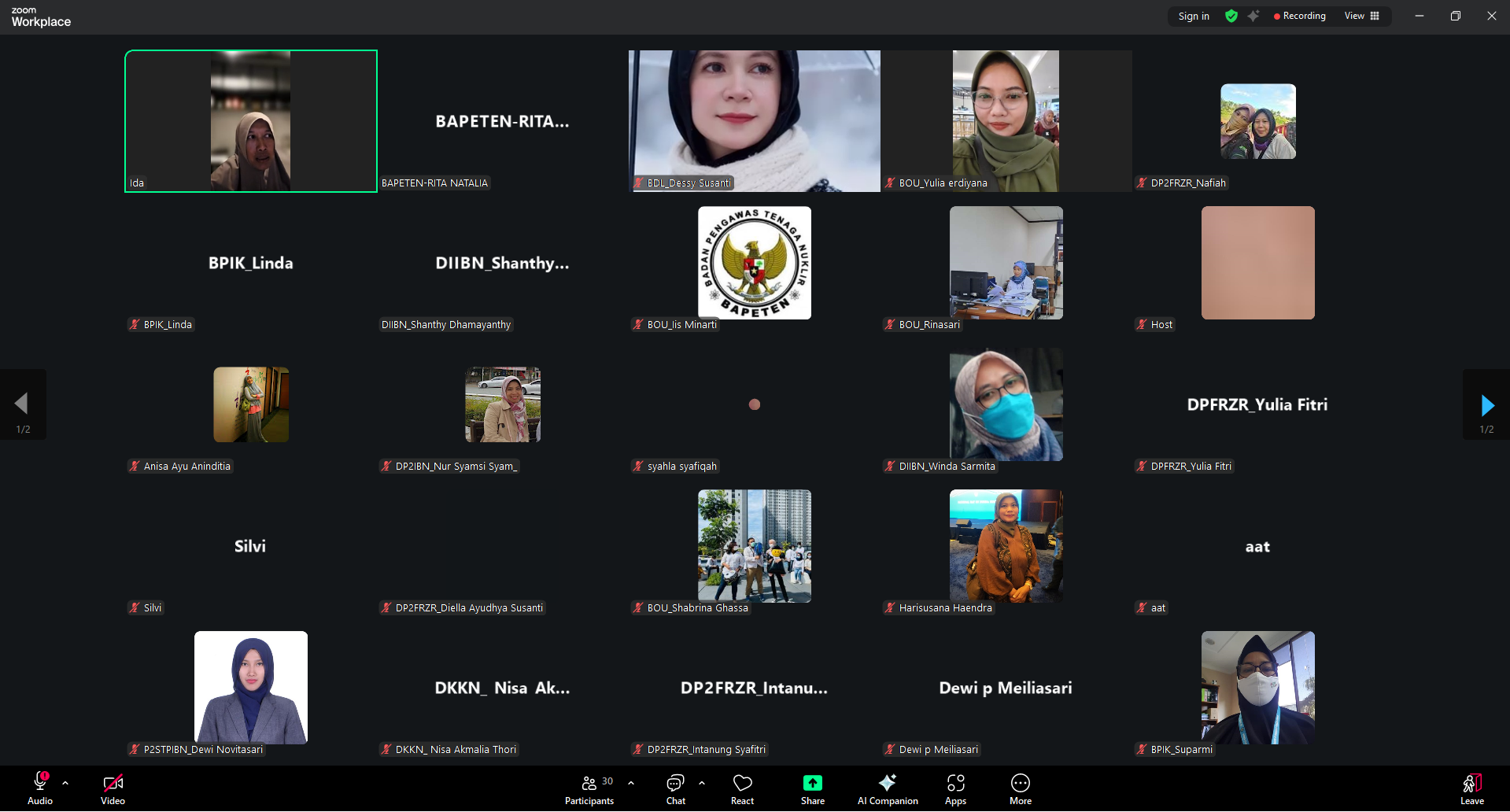This screenshot has height=812, width=1510.
Task: Open the React emoji panel
Action: [742, 788]
